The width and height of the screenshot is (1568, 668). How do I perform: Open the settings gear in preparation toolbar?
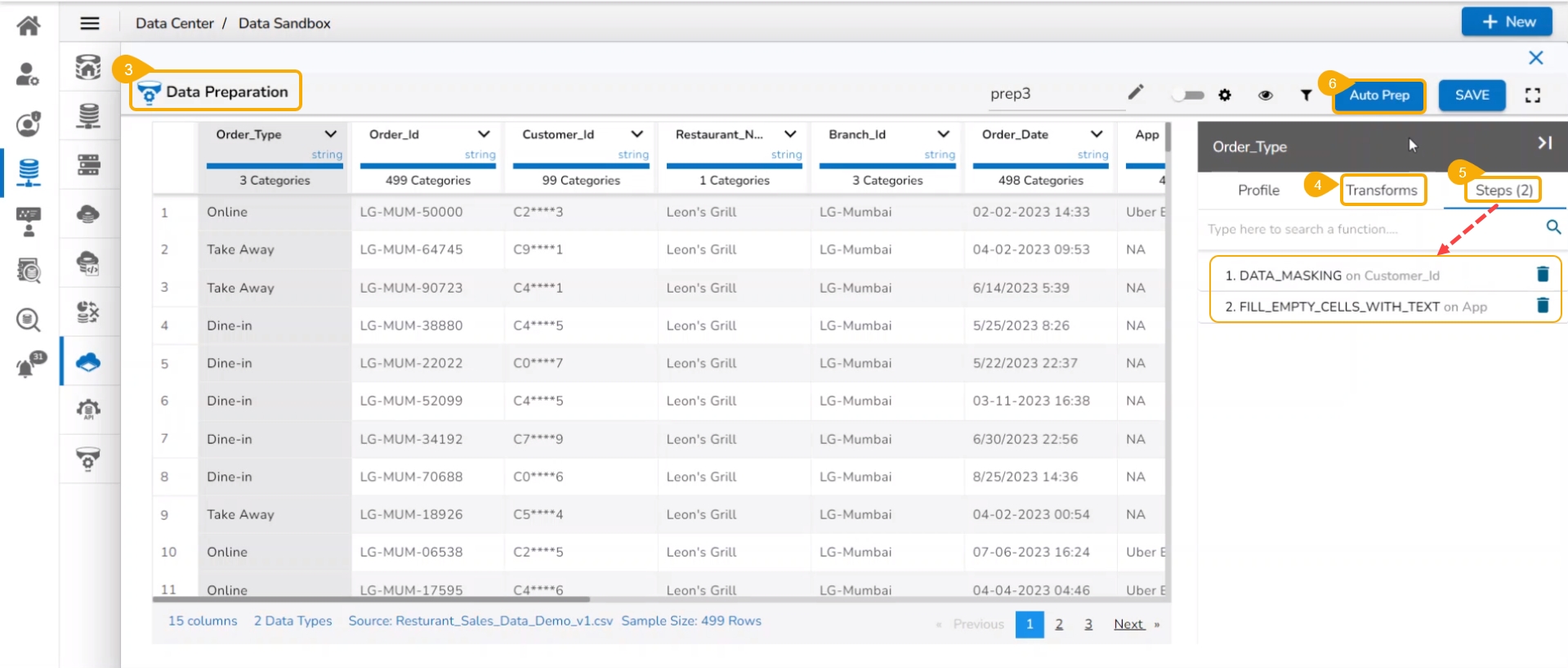pos(1224,95)
